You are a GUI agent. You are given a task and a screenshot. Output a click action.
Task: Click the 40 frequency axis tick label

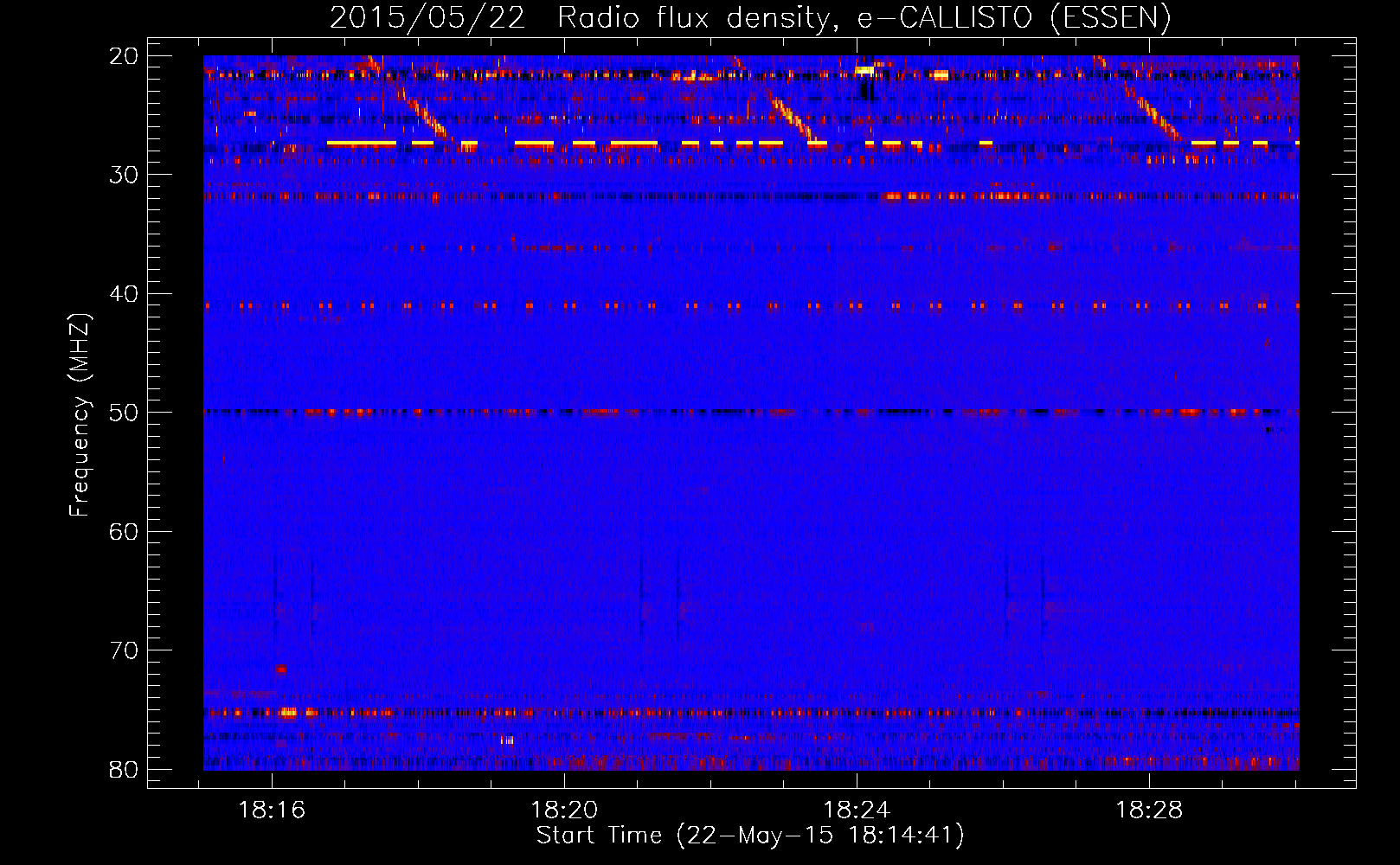tap(124, 294)
